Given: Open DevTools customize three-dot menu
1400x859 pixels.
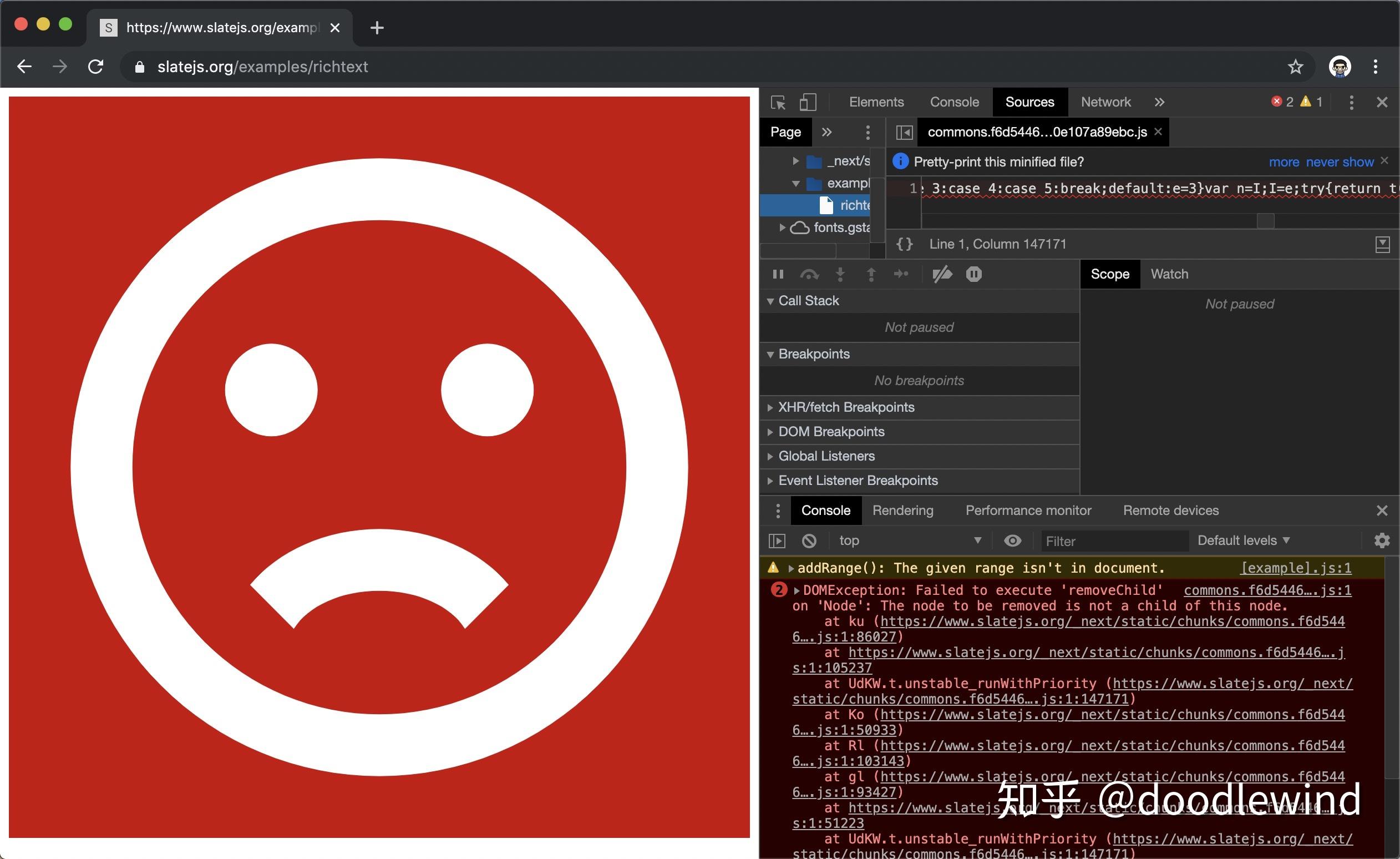Looking at the screenshot, I should [1351, 102].
